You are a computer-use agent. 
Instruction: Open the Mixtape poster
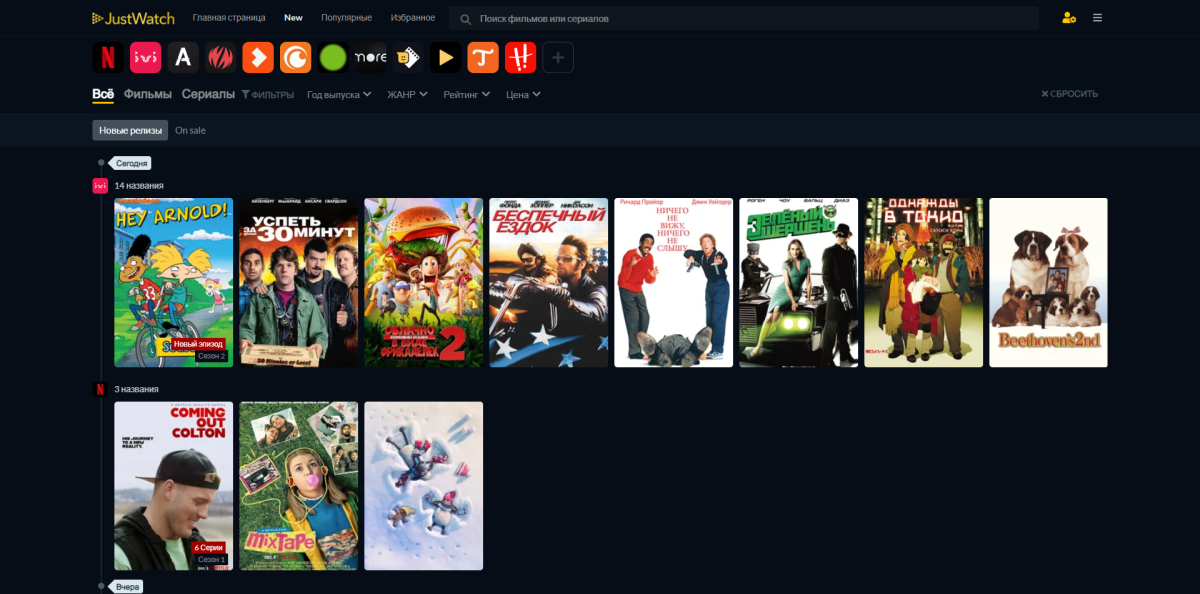(299, 486)
